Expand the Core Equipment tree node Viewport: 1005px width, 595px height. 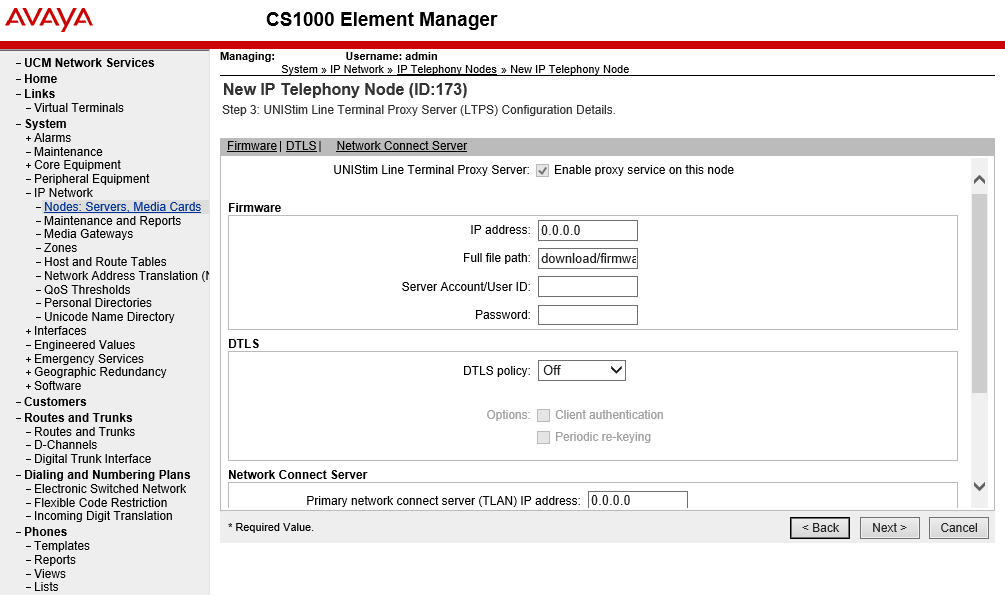[x=28, y=165]
